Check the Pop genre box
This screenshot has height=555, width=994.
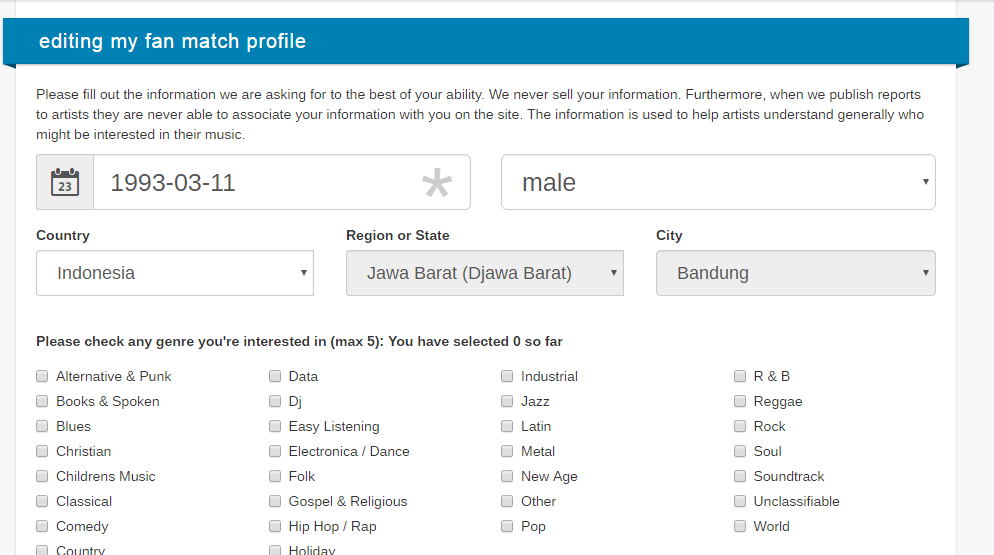click(507, 526)
